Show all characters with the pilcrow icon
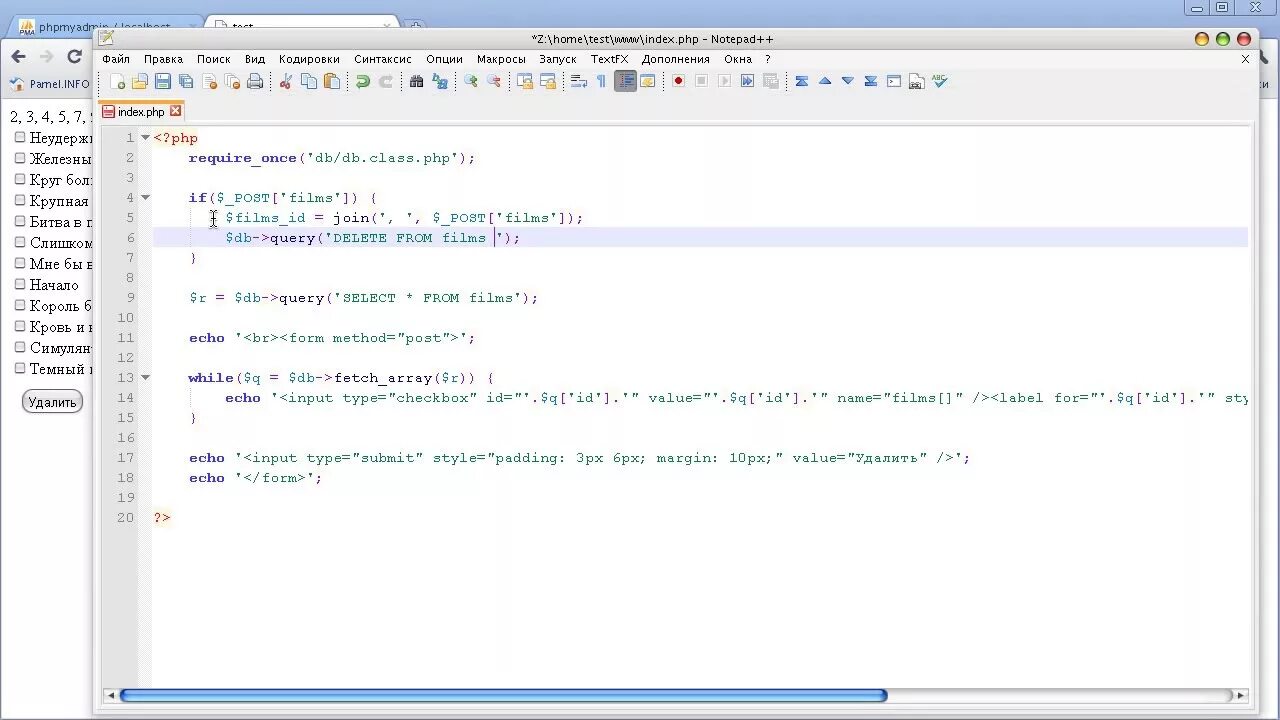1280x720 pixels. (601, 82)
